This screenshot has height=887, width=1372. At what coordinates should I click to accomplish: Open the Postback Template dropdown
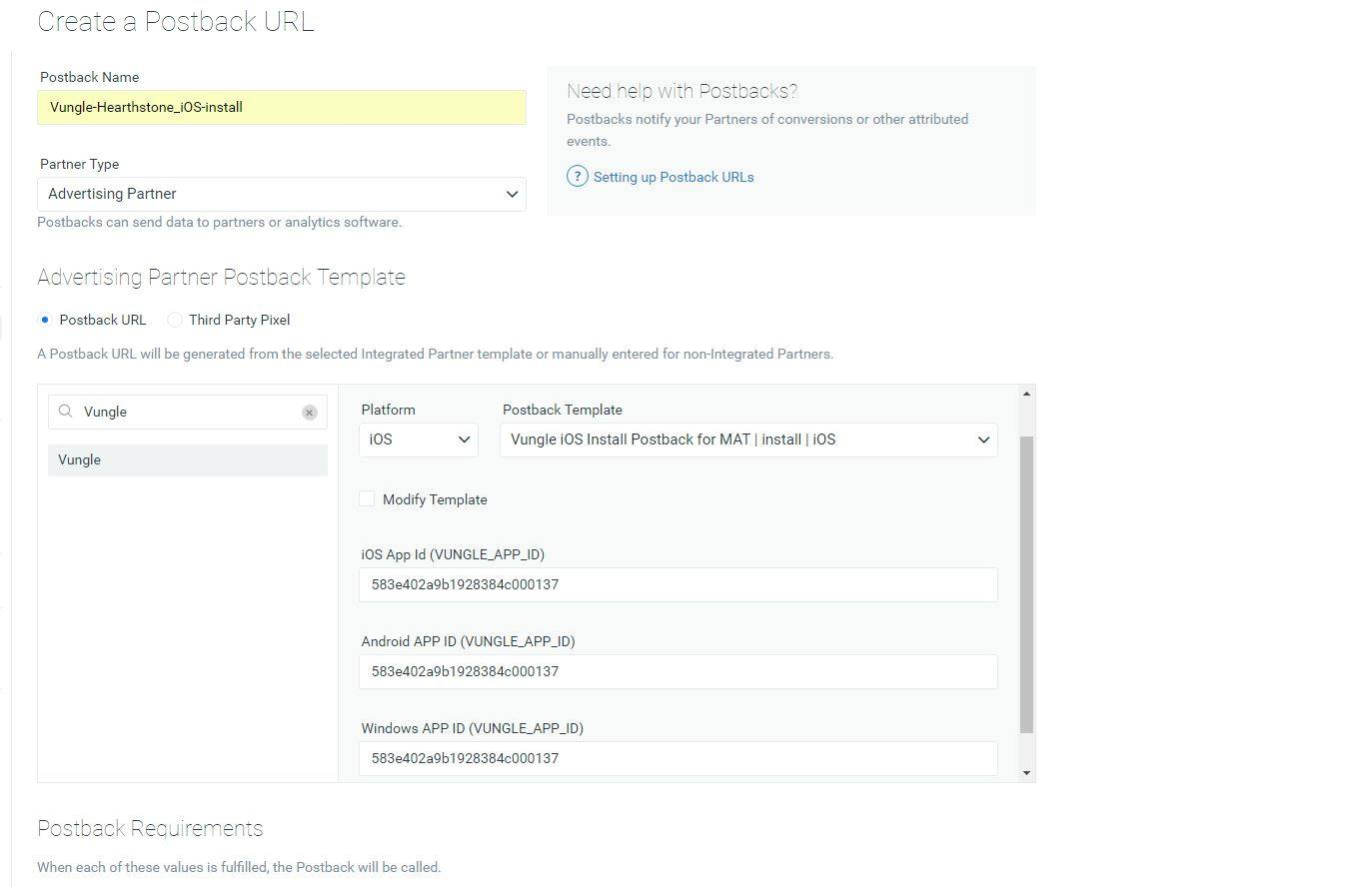[x=748, y=440]
